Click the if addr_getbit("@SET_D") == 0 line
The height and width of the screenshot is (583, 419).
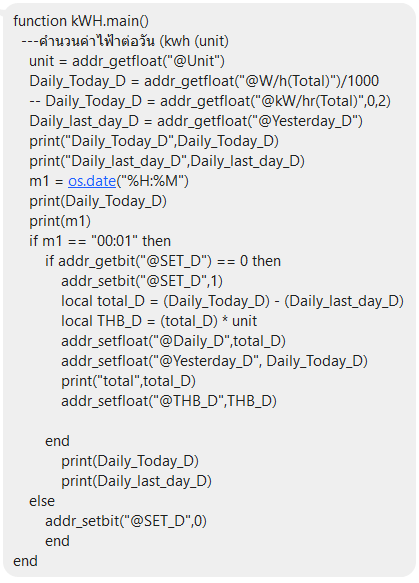click(x=163, y=261)
